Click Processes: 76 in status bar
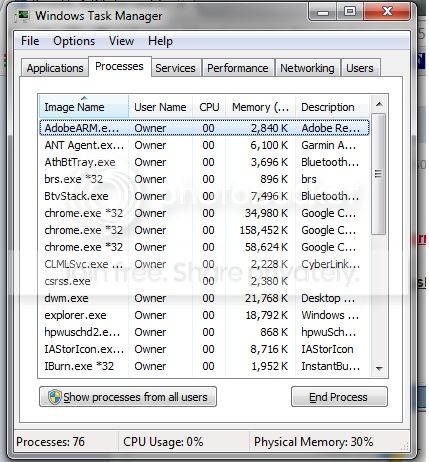 click(50, 442)
